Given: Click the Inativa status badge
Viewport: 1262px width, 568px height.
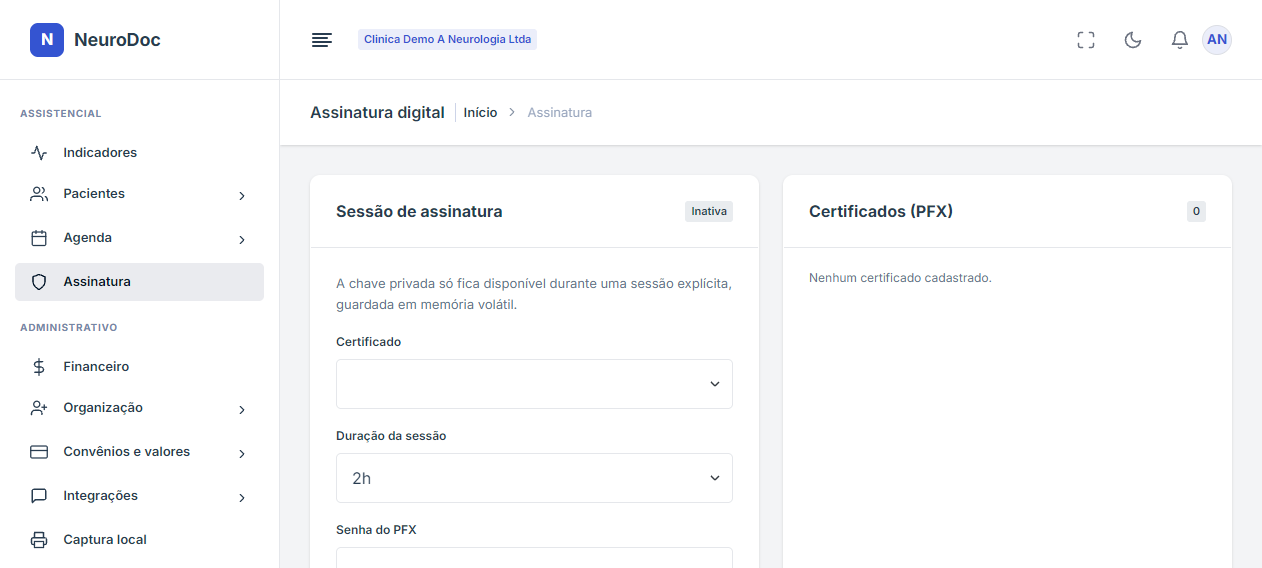Looking at the screenshot, I should click(x=709, y=212).
